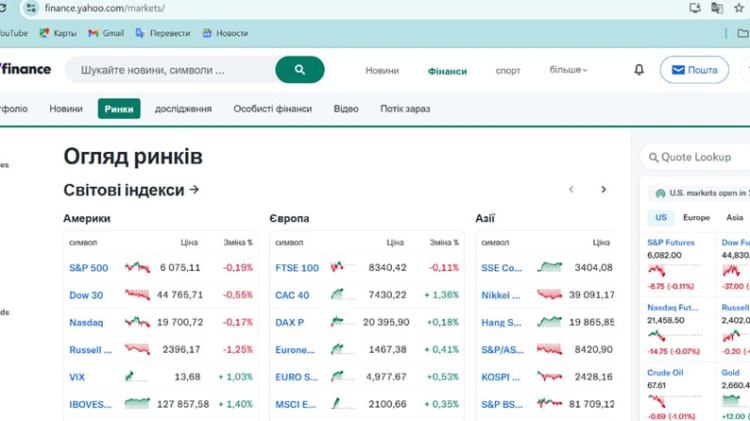This screenshot has width=750, height=421.
Task: Open site information icon beside URL
Action: click(x=33, y=8)
